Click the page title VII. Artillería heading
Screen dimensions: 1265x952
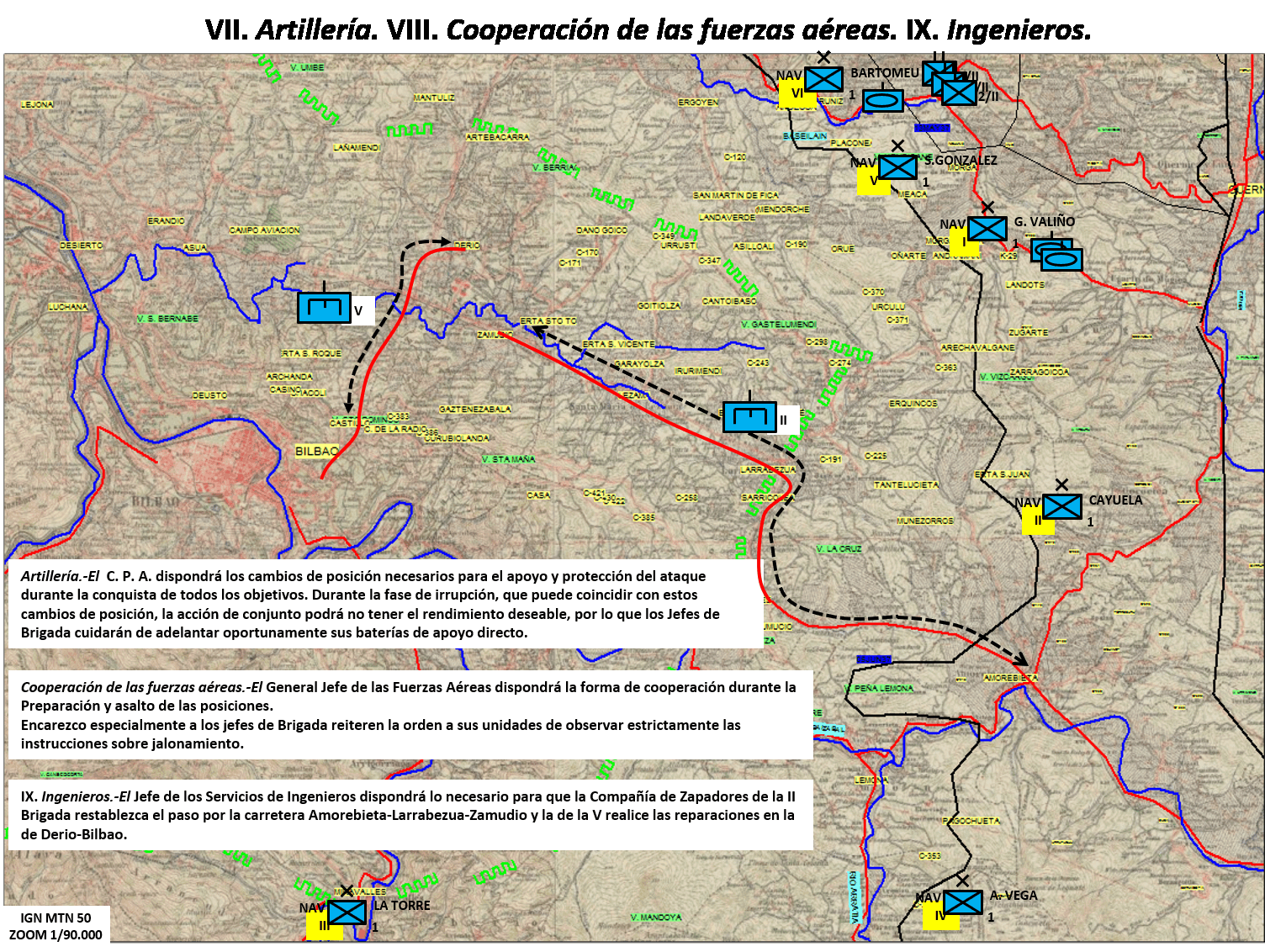point(648,29)
